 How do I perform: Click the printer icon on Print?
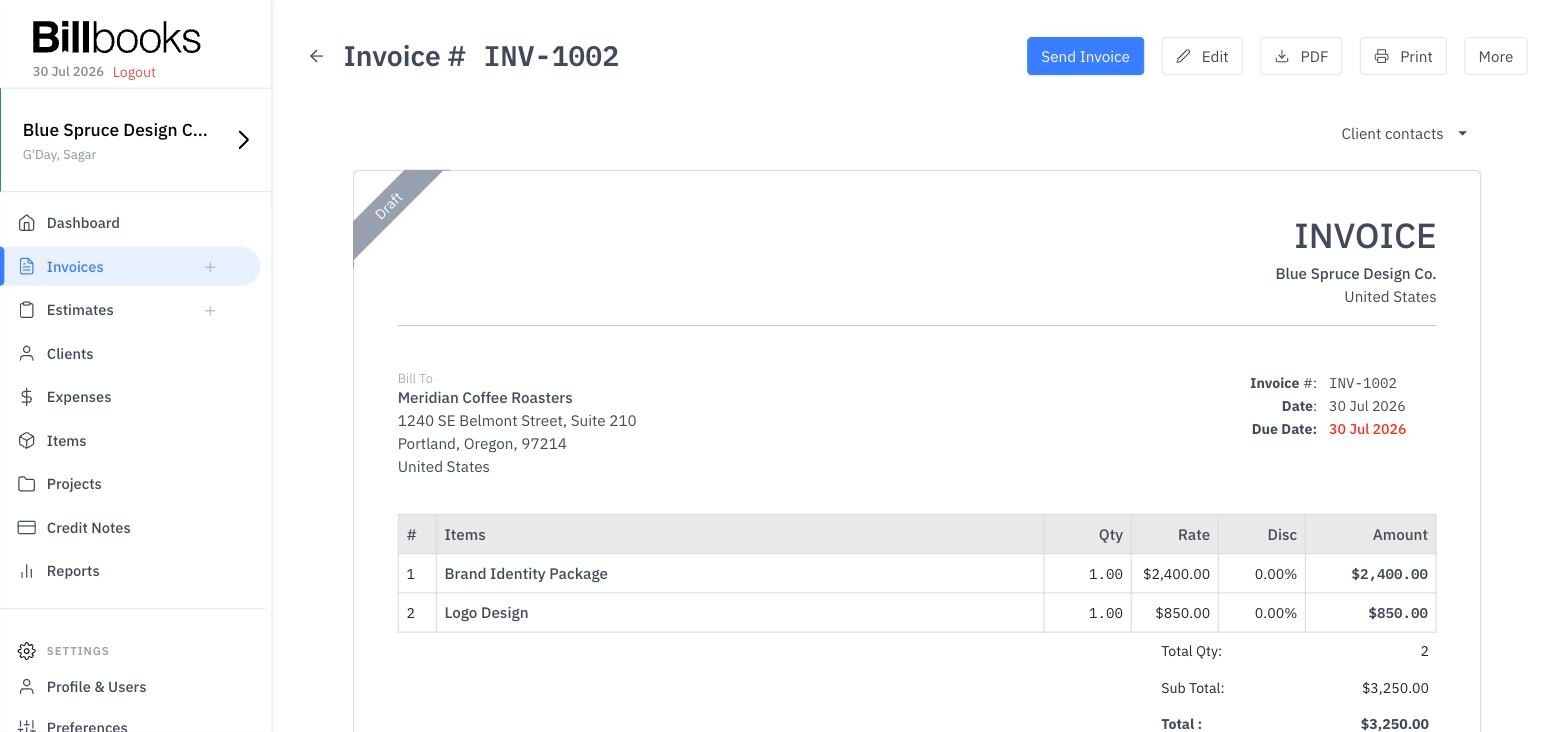click(x=1381, y=57)
